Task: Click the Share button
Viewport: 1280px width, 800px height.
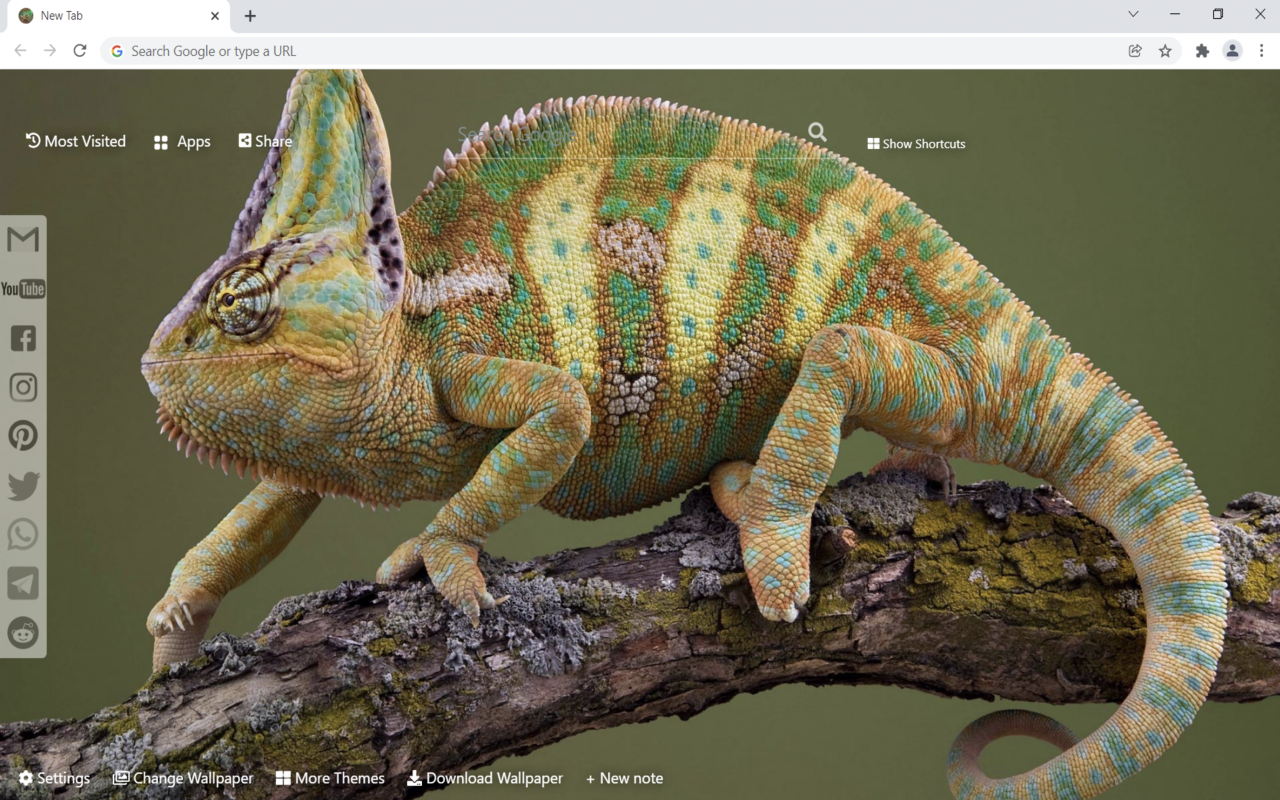Action: pos(265,141)
